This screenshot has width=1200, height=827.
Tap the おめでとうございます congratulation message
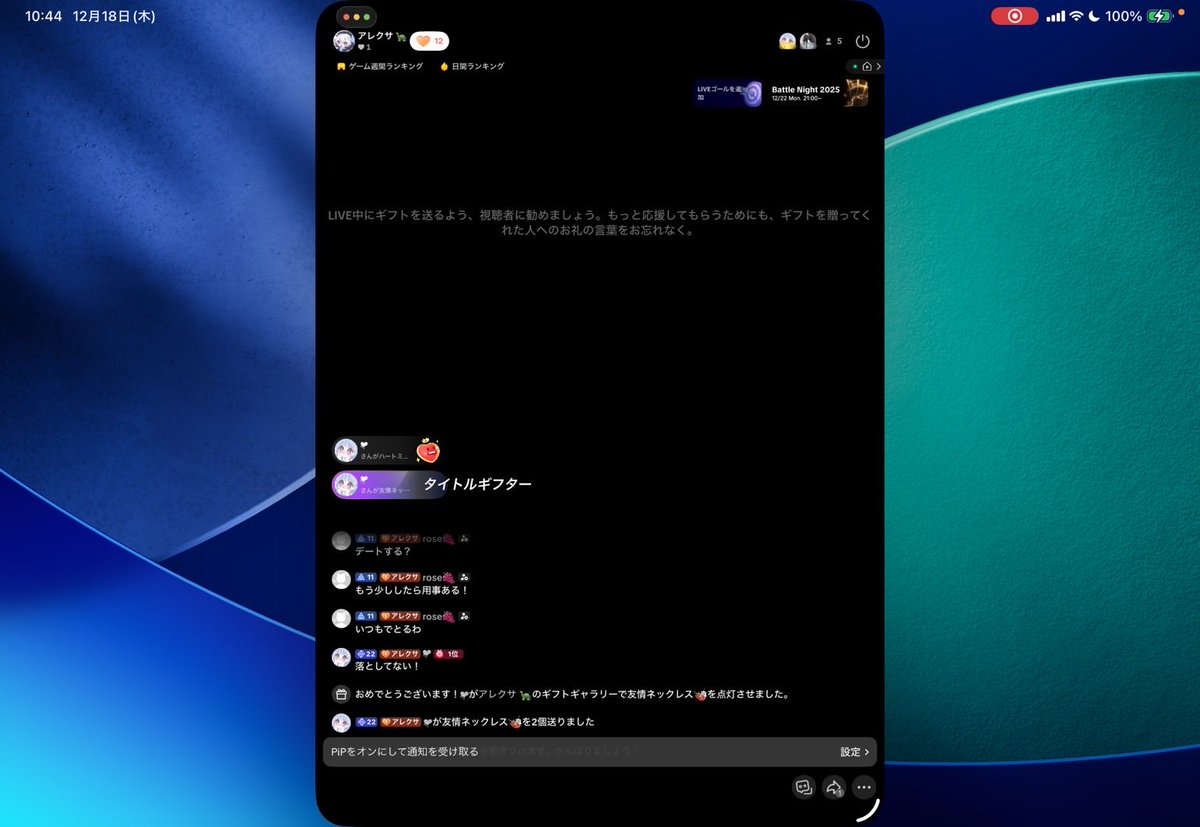click(573, 694)
